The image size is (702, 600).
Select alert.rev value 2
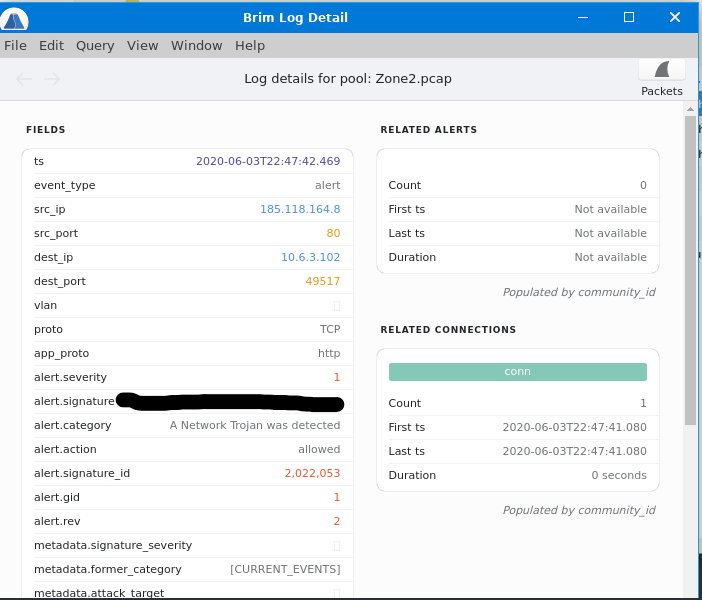(337, 521)
